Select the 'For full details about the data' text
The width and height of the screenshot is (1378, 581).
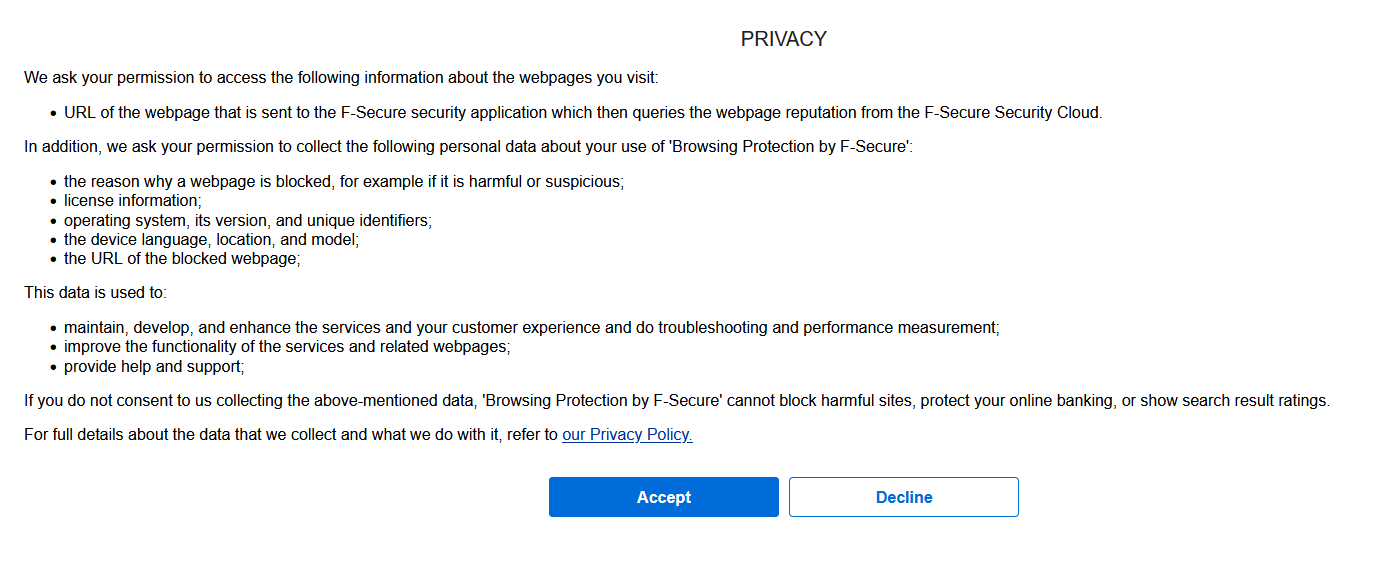291,435
